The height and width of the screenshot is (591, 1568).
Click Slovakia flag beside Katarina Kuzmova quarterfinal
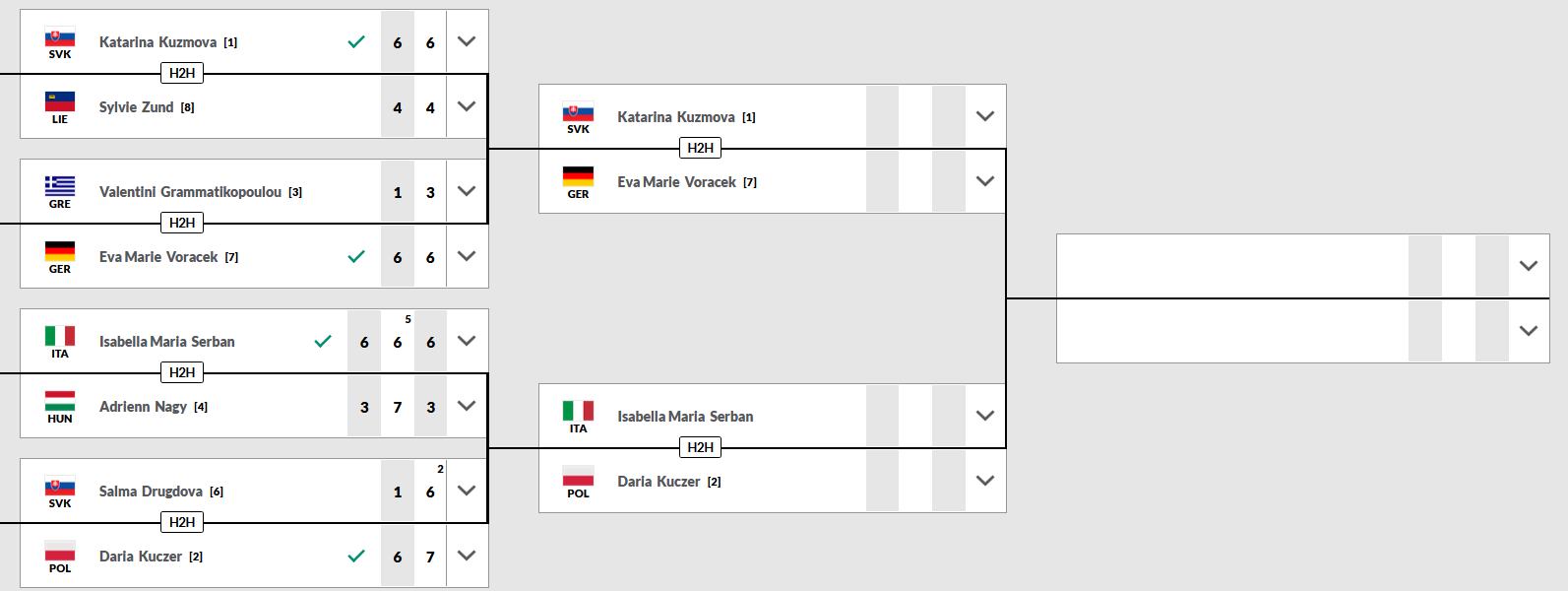60,37
